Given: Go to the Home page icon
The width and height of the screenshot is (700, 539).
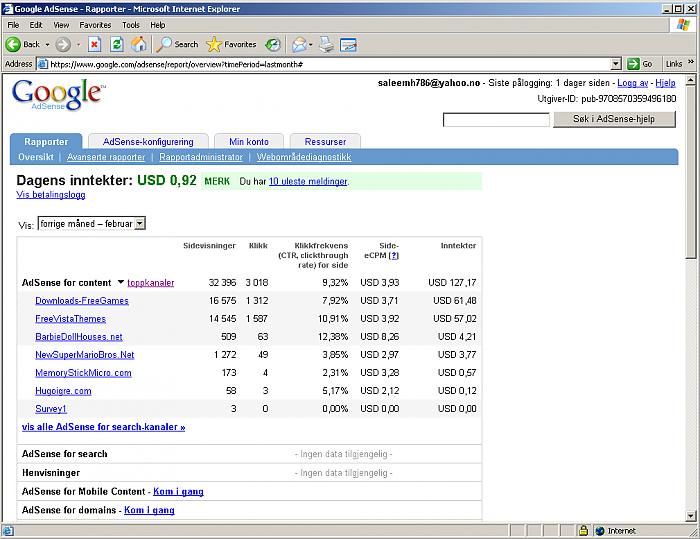Looking at the screenshot, I should (x=139, y=44).
